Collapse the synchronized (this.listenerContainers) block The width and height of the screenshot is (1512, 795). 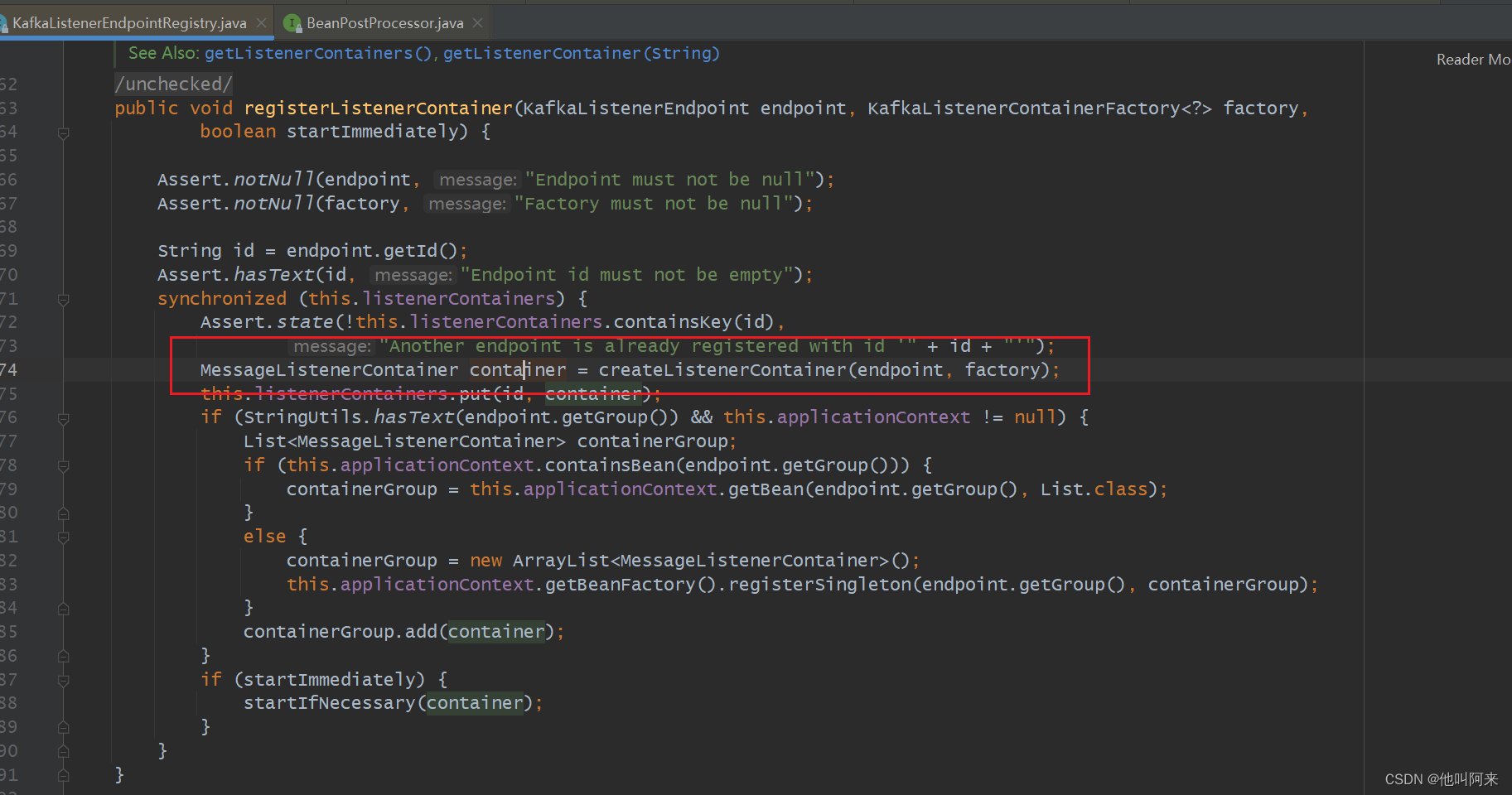64,299
